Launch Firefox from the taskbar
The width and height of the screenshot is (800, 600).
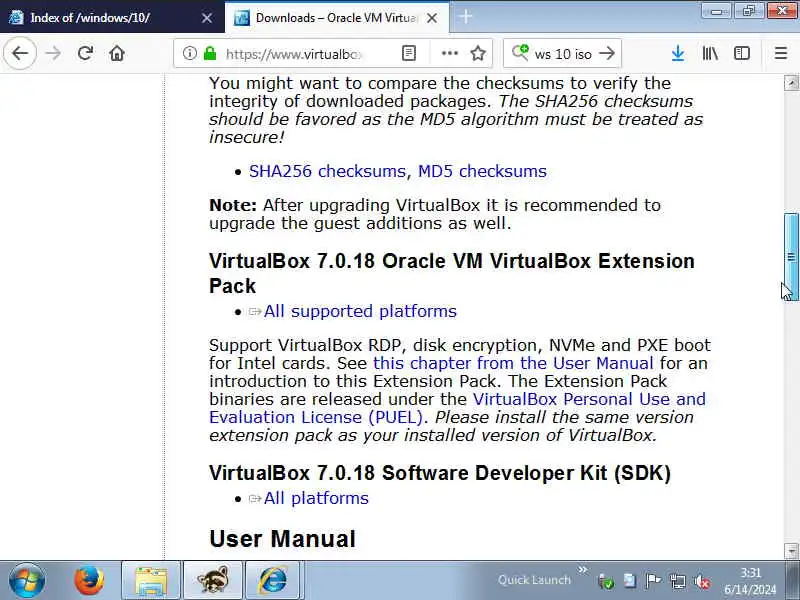(x=89, y=580)
